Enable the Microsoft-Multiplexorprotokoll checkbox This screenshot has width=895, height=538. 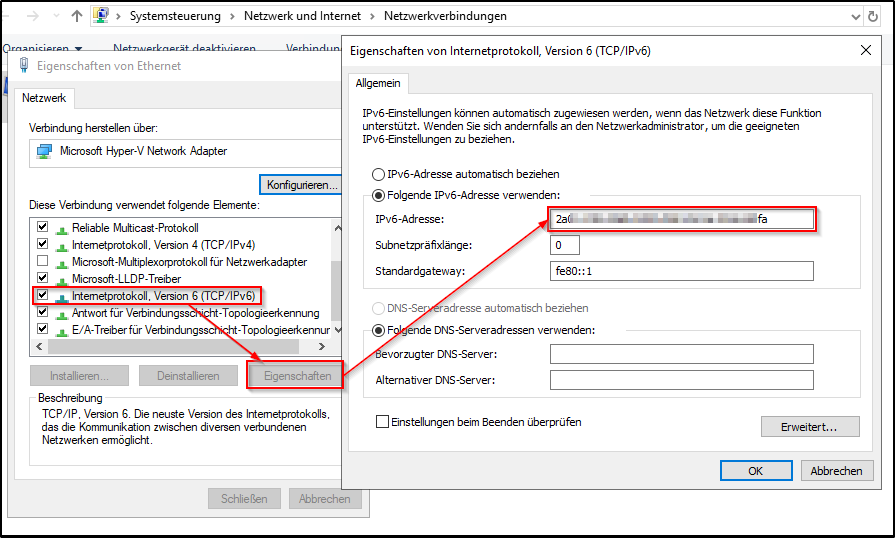click(42, 262)
